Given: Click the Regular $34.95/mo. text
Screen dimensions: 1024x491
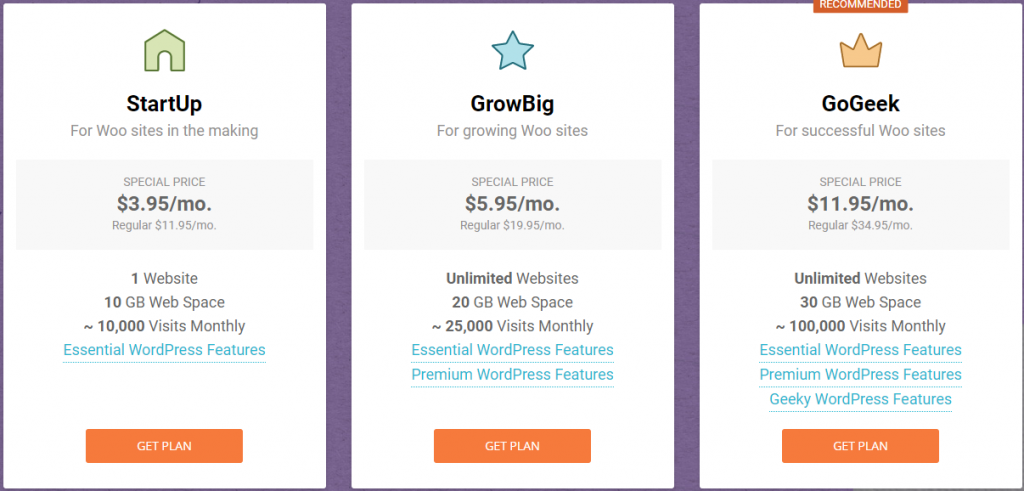Looking at the screenshot, I should click(860, 225).
